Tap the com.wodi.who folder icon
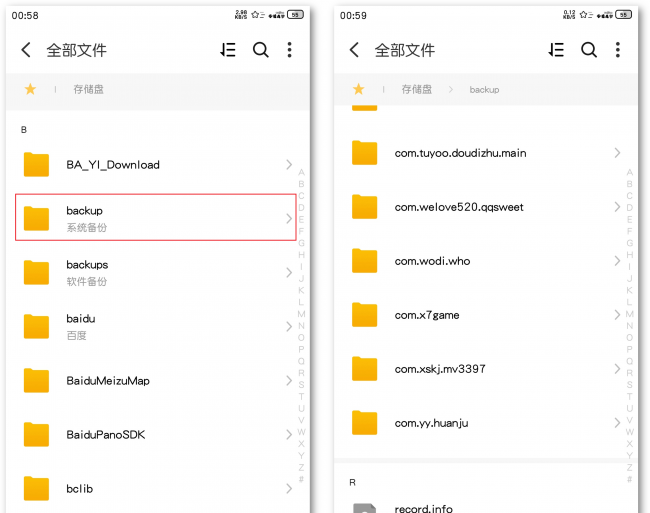The width and height of the screenshot is (650, 513). tap(365, 261)
